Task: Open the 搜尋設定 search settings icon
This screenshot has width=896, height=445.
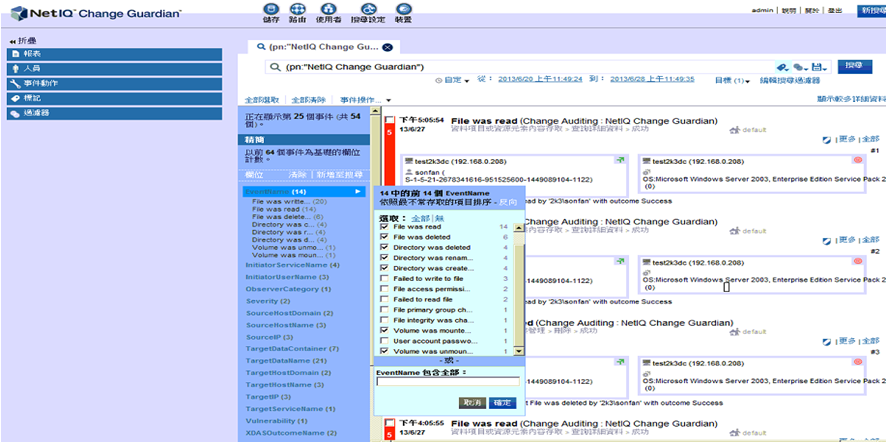Action: click(x=369, y=9)
